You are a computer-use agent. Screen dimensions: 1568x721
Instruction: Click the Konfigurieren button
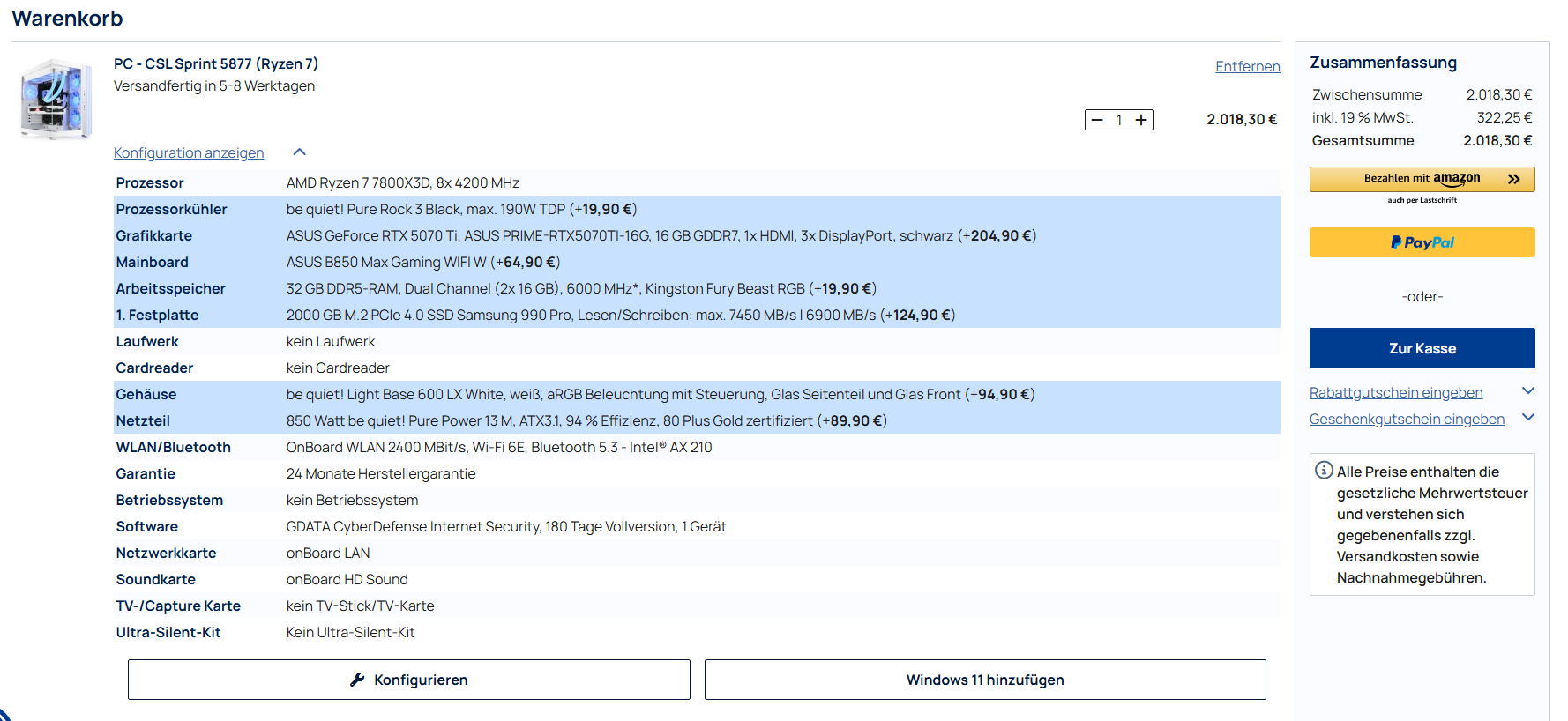click(409, 680)
